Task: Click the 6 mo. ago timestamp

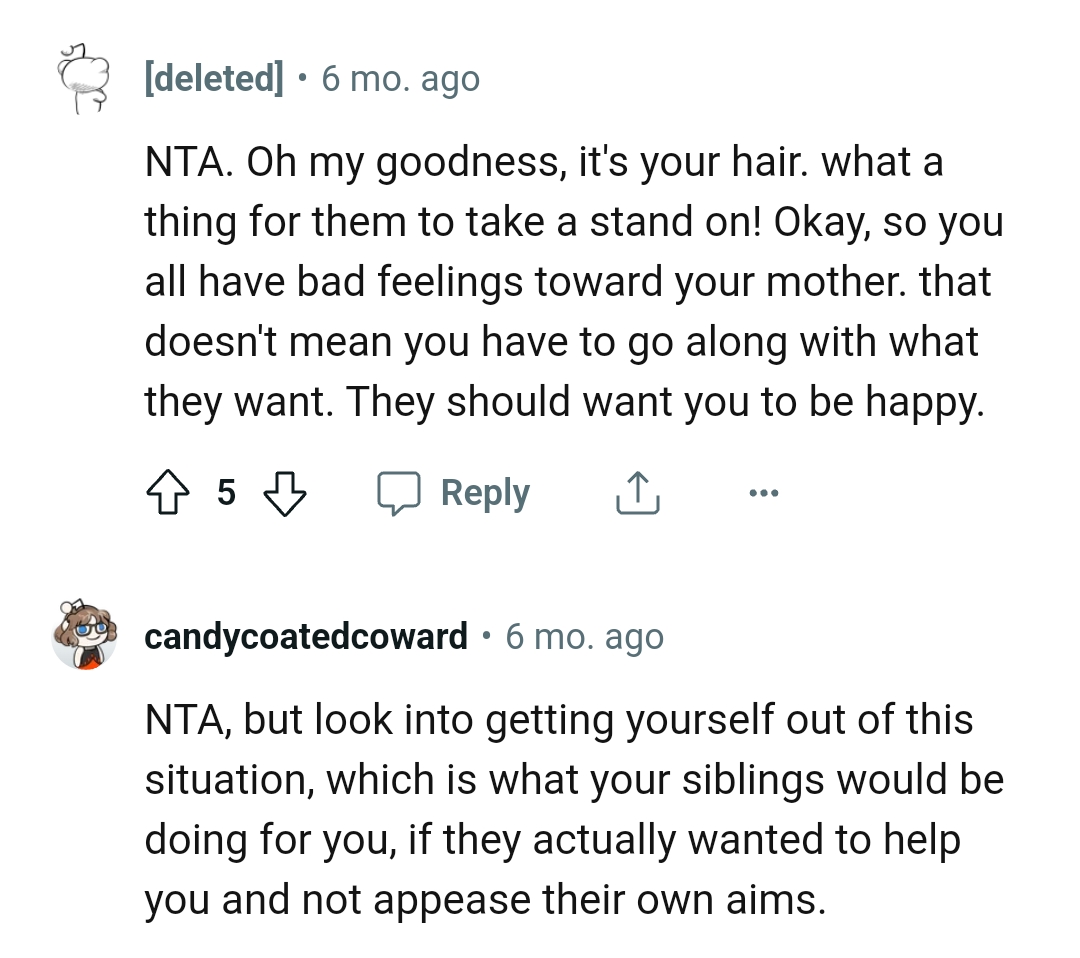Action: pos(399,78)
